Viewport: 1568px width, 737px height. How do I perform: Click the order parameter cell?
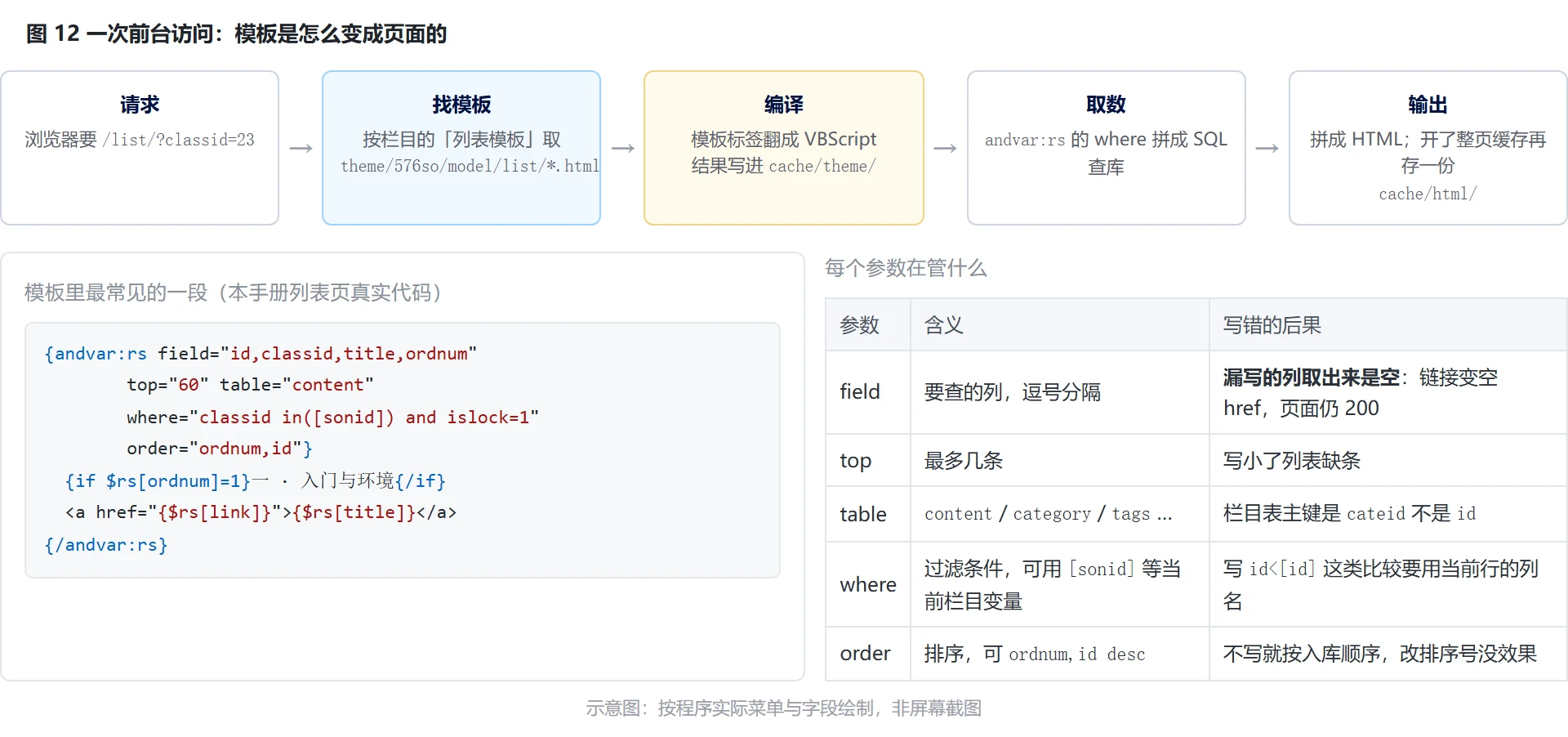click(x=868, y=654)
